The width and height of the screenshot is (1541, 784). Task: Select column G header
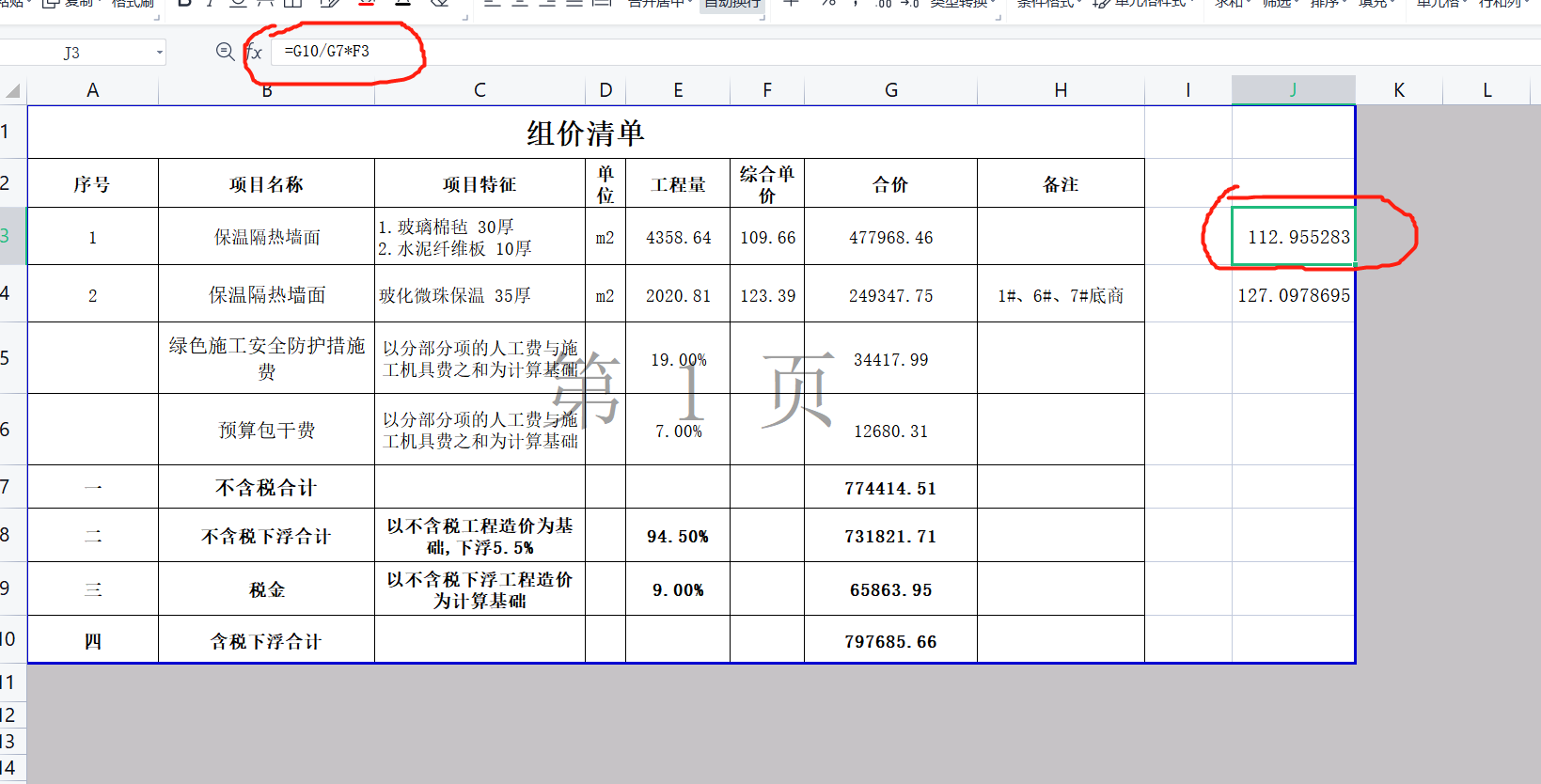891,90
